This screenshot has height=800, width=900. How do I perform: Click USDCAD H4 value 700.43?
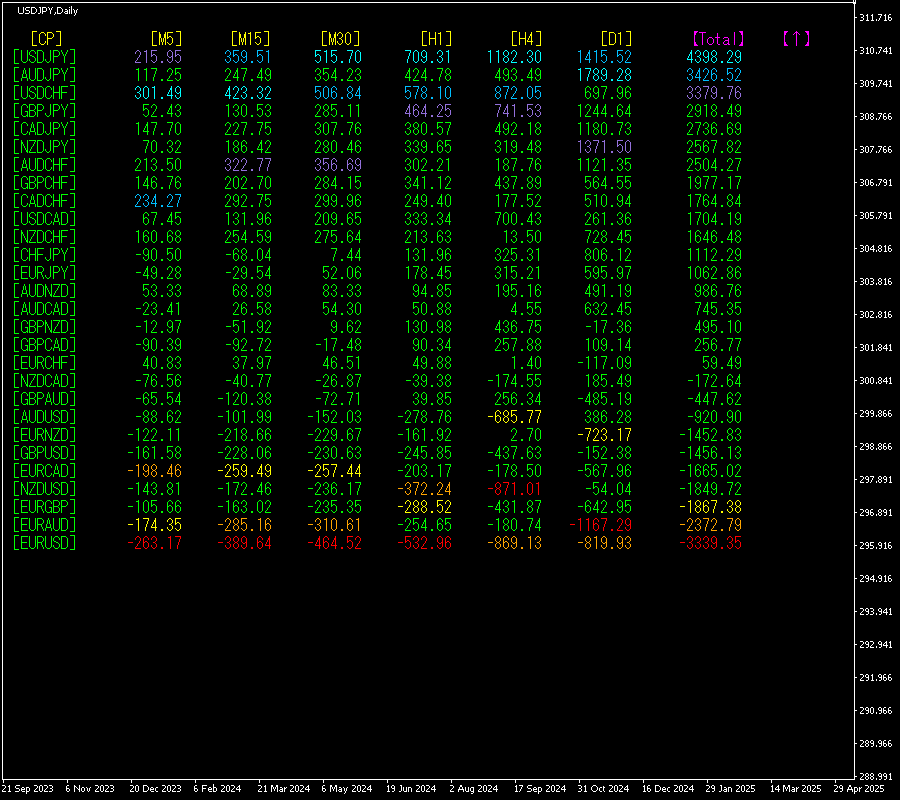(518, 219)
